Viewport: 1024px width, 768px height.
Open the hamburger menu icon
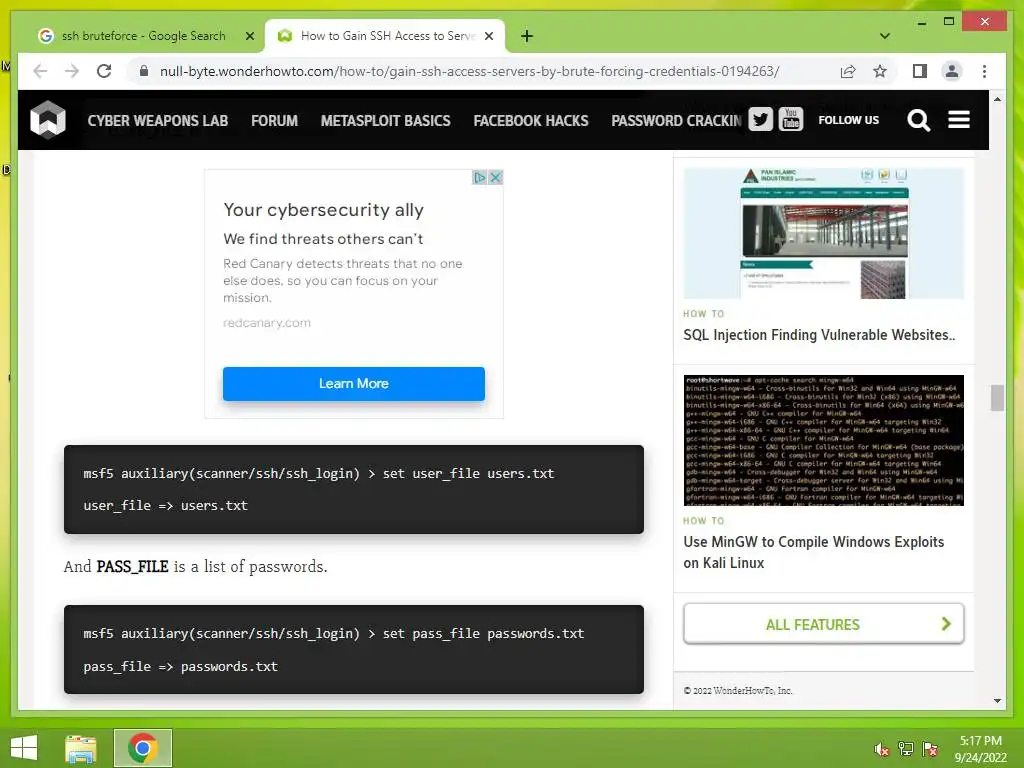[x=959, y=120]
